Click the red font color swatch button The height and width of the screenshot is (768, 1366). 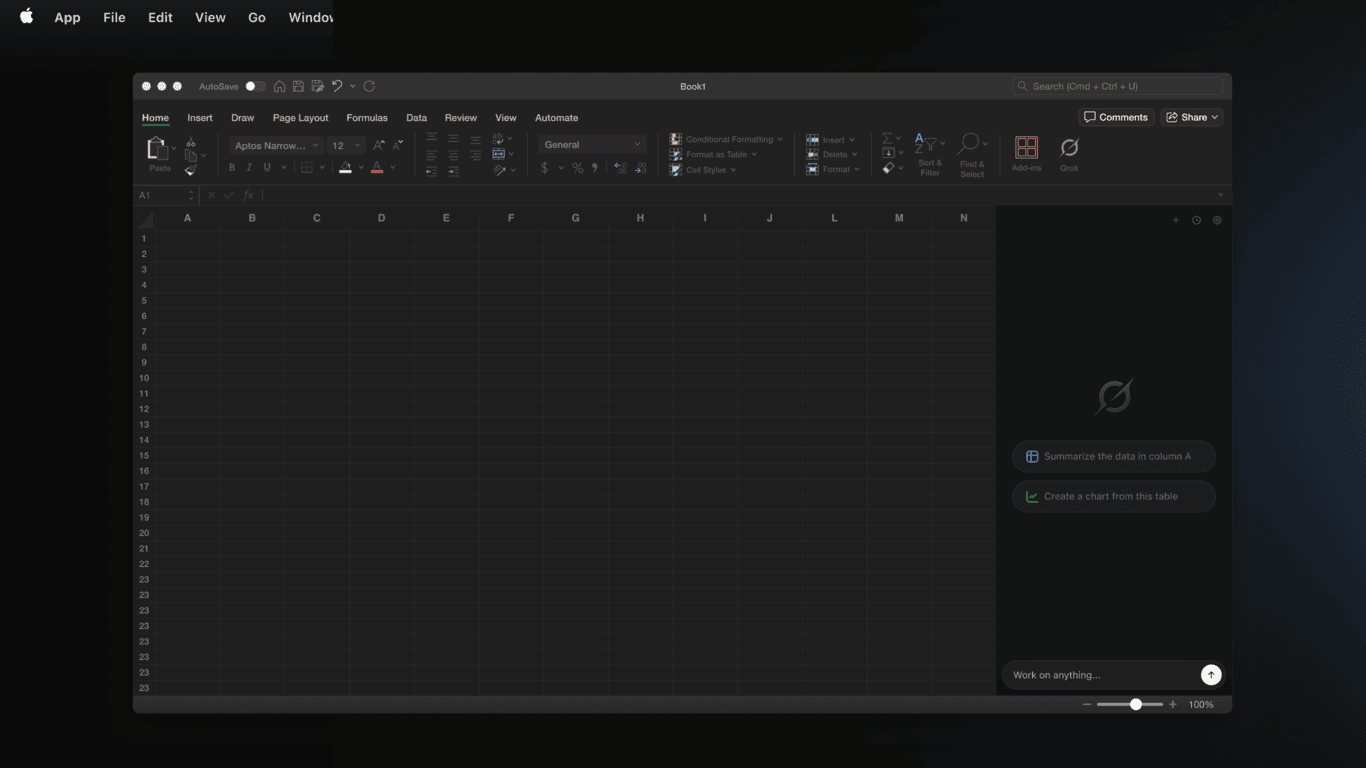coord(377,168)
